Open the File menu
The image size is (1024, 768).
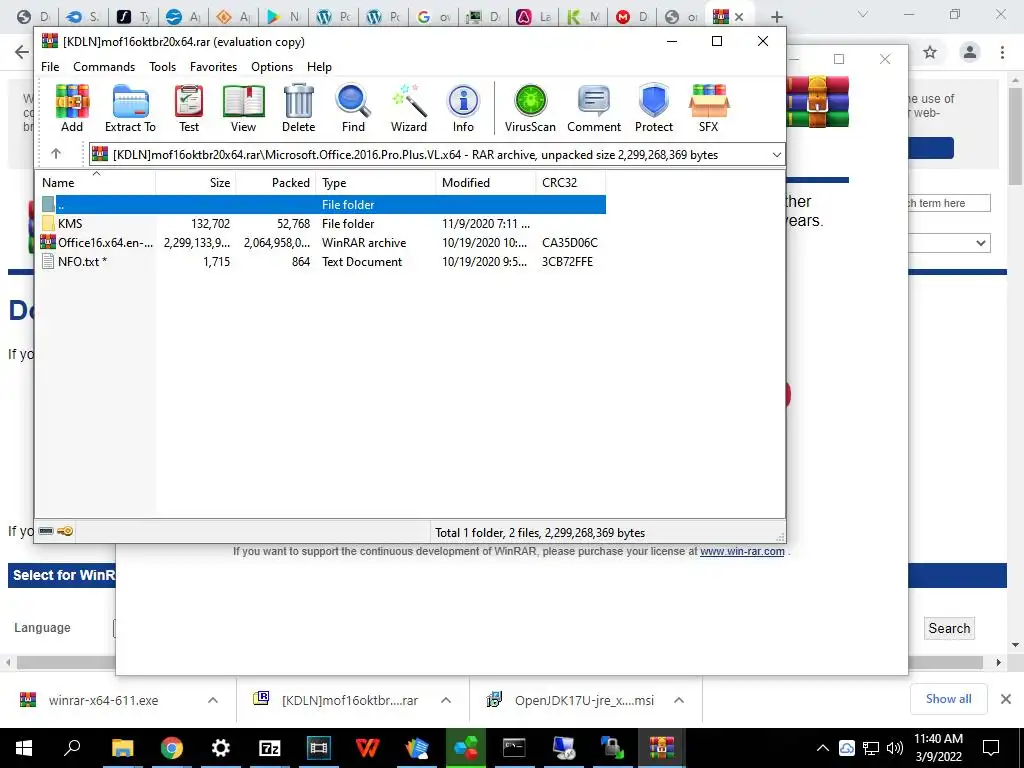[50, 67]
